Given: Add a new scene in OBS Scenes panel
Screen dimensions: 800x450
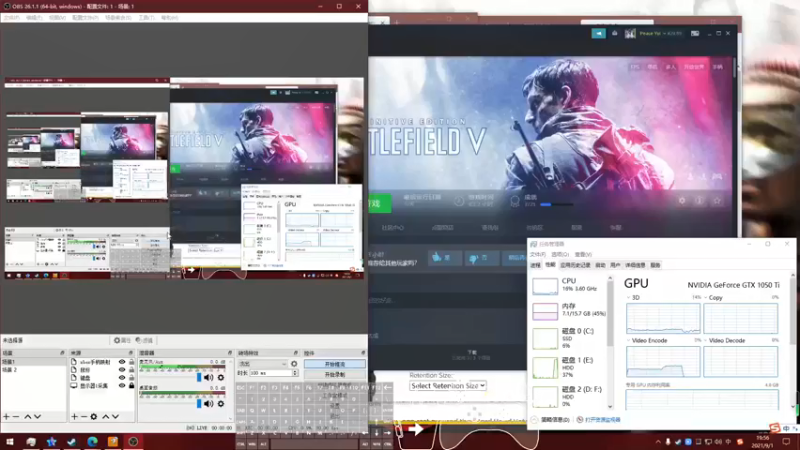Looking at the screenshot, I should [6, 417].
